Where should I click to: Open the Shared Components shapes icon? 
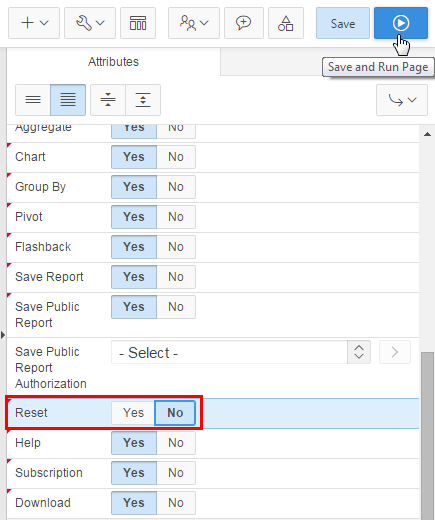point(286,23)
